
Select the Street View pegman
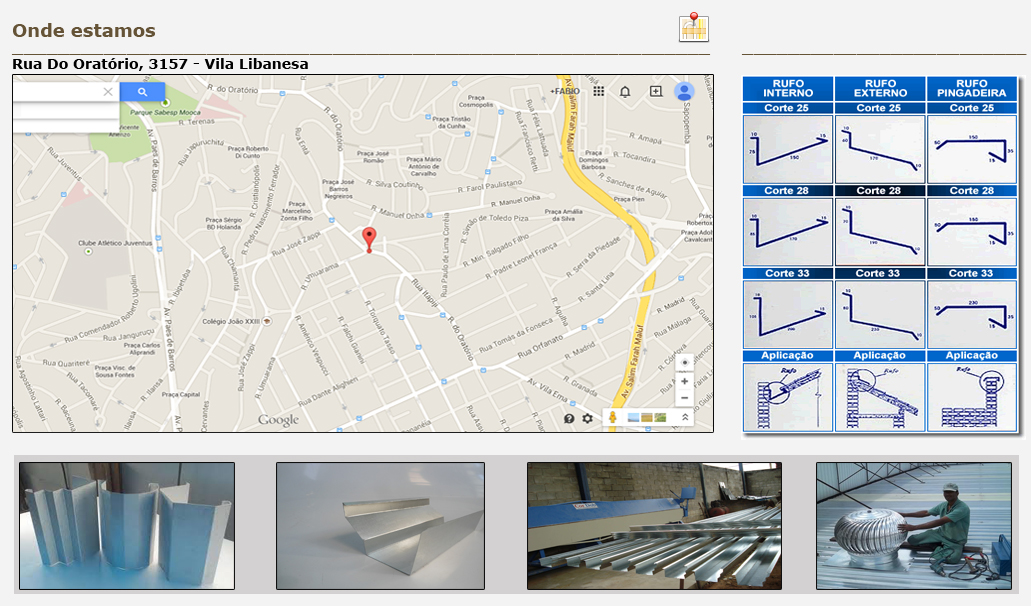point(611,417)
